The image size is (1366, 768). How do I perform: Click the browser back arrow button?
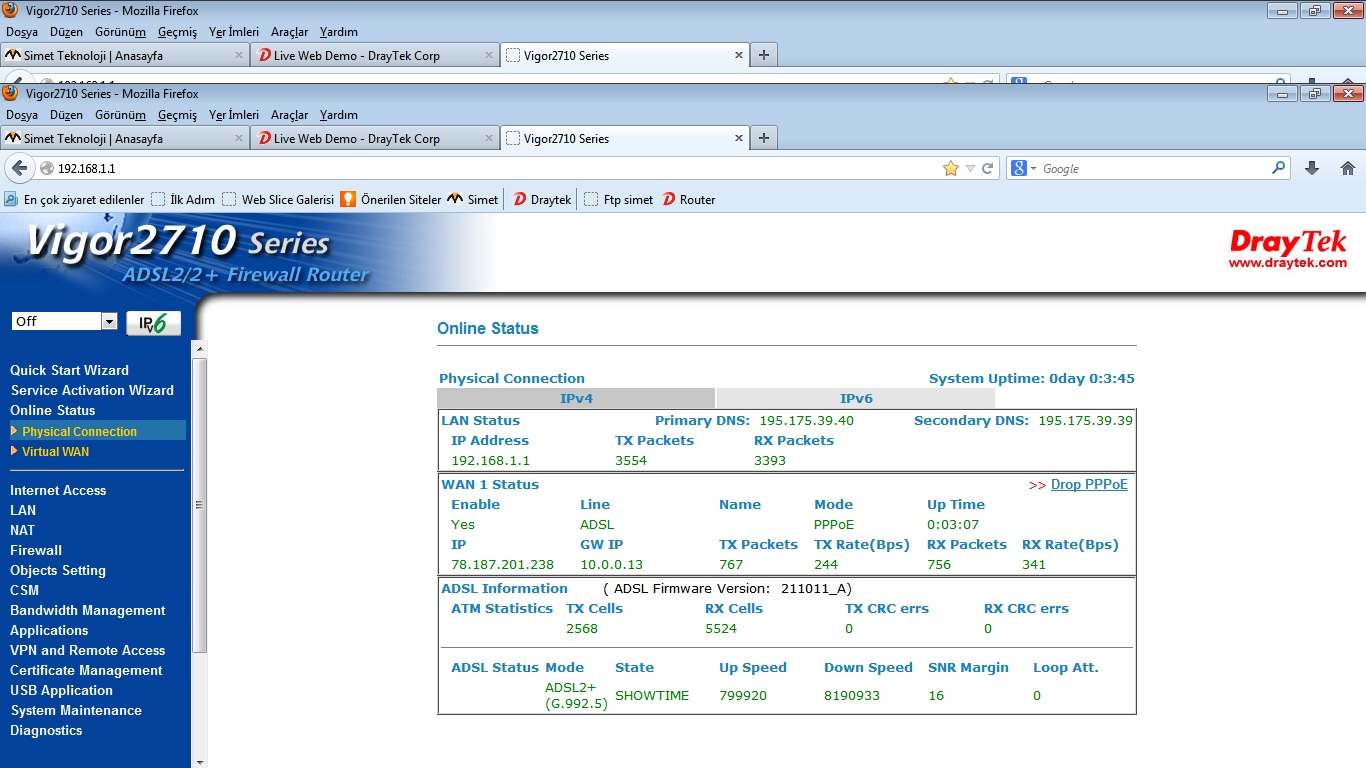pos(19,169)
